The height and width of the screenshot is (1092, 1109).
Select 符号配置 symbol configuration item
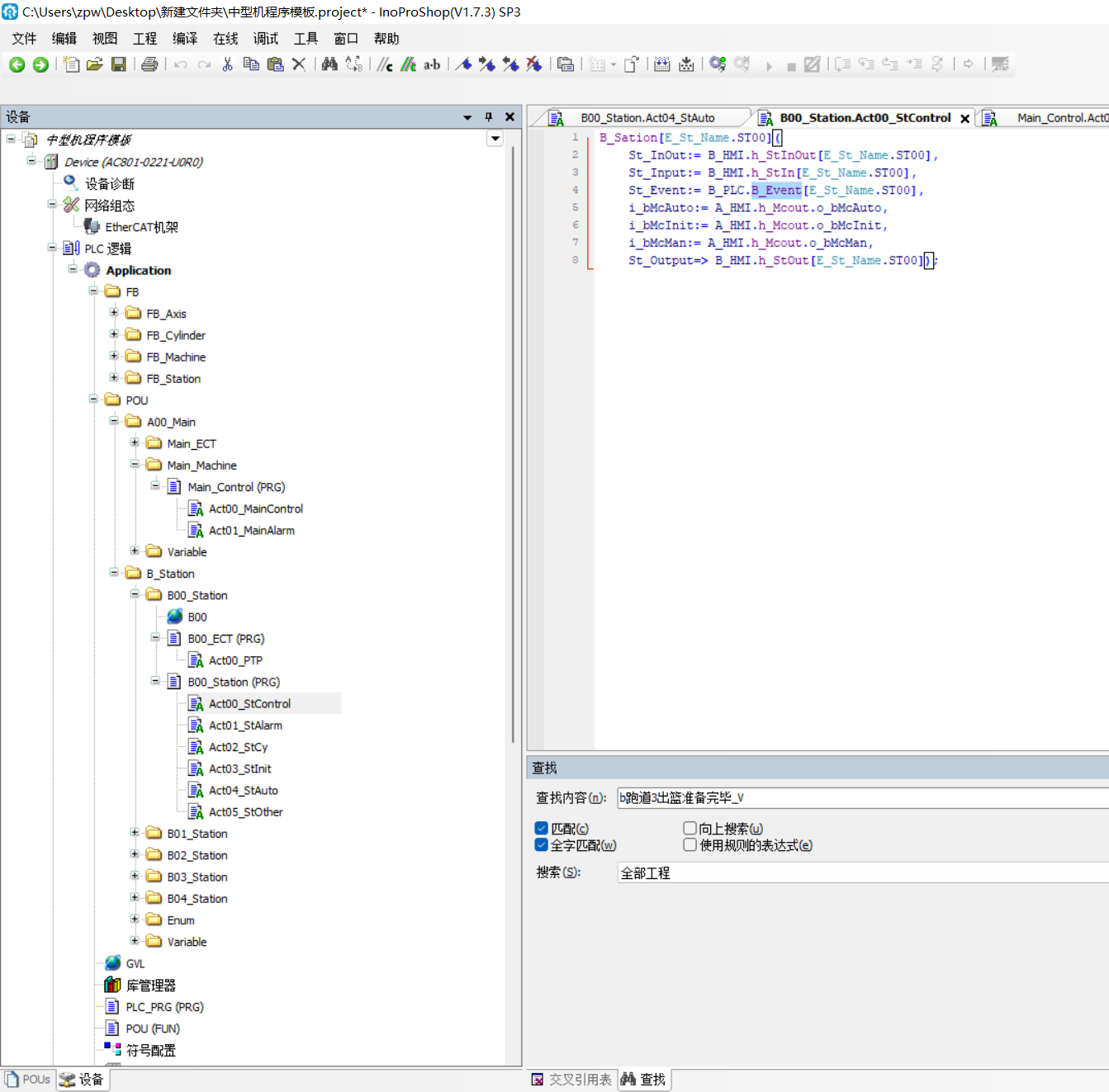click(x=150, y=1051)
